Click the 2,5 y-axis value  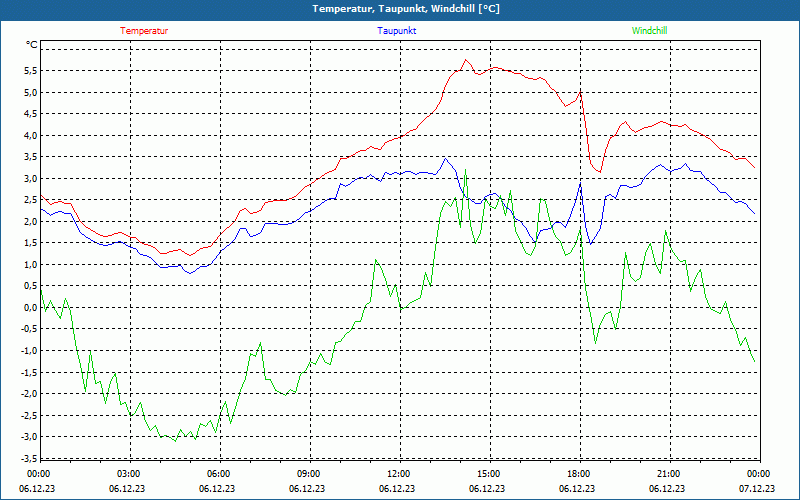point(31,200)
